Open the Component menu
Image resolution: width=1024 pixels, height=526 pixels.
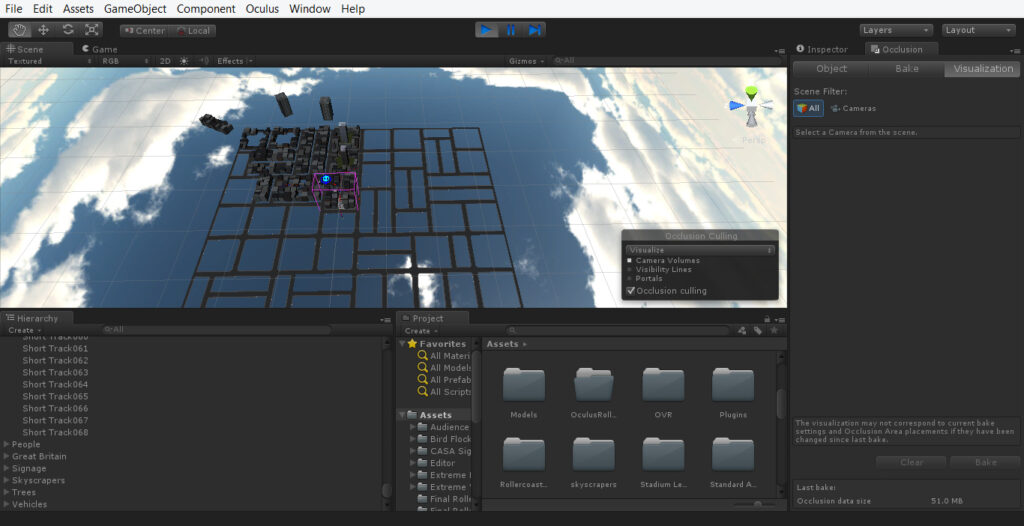tap(206, 8)
